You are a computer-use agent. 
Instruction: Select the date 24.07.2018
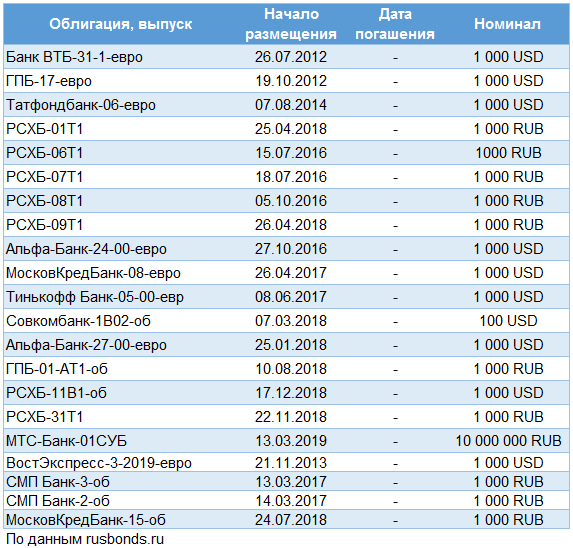pyautogui.click(x=291, y=520)
